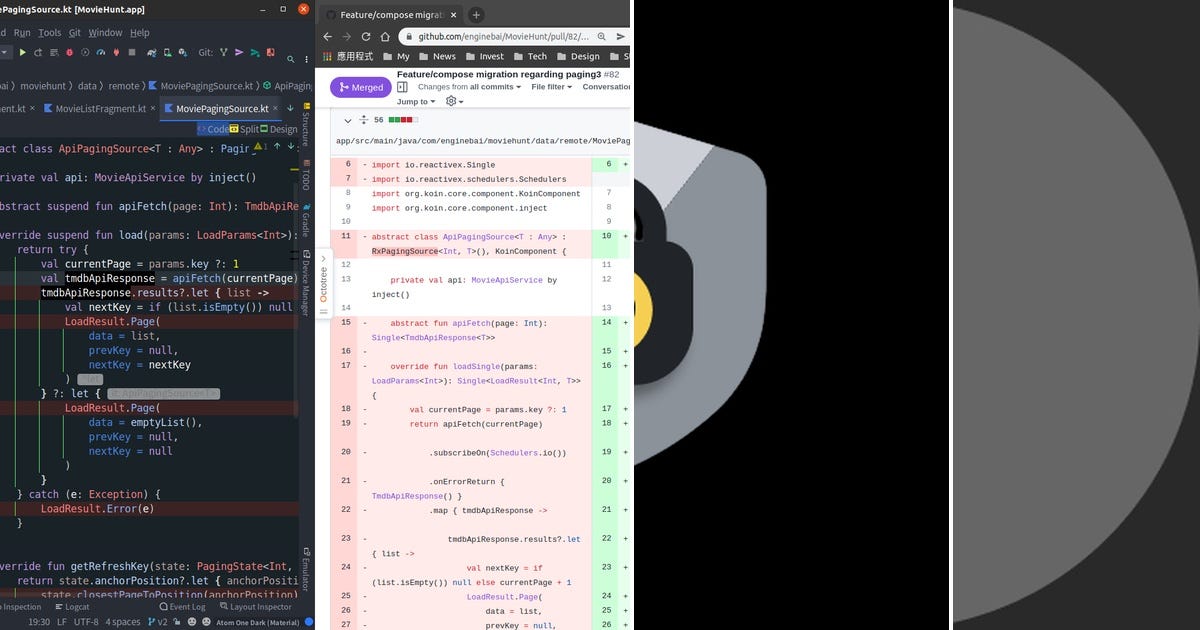Screen dimensions: 1200x630
Task: Open the Profiler icon in the toolbar
Action: coord(101,52)
